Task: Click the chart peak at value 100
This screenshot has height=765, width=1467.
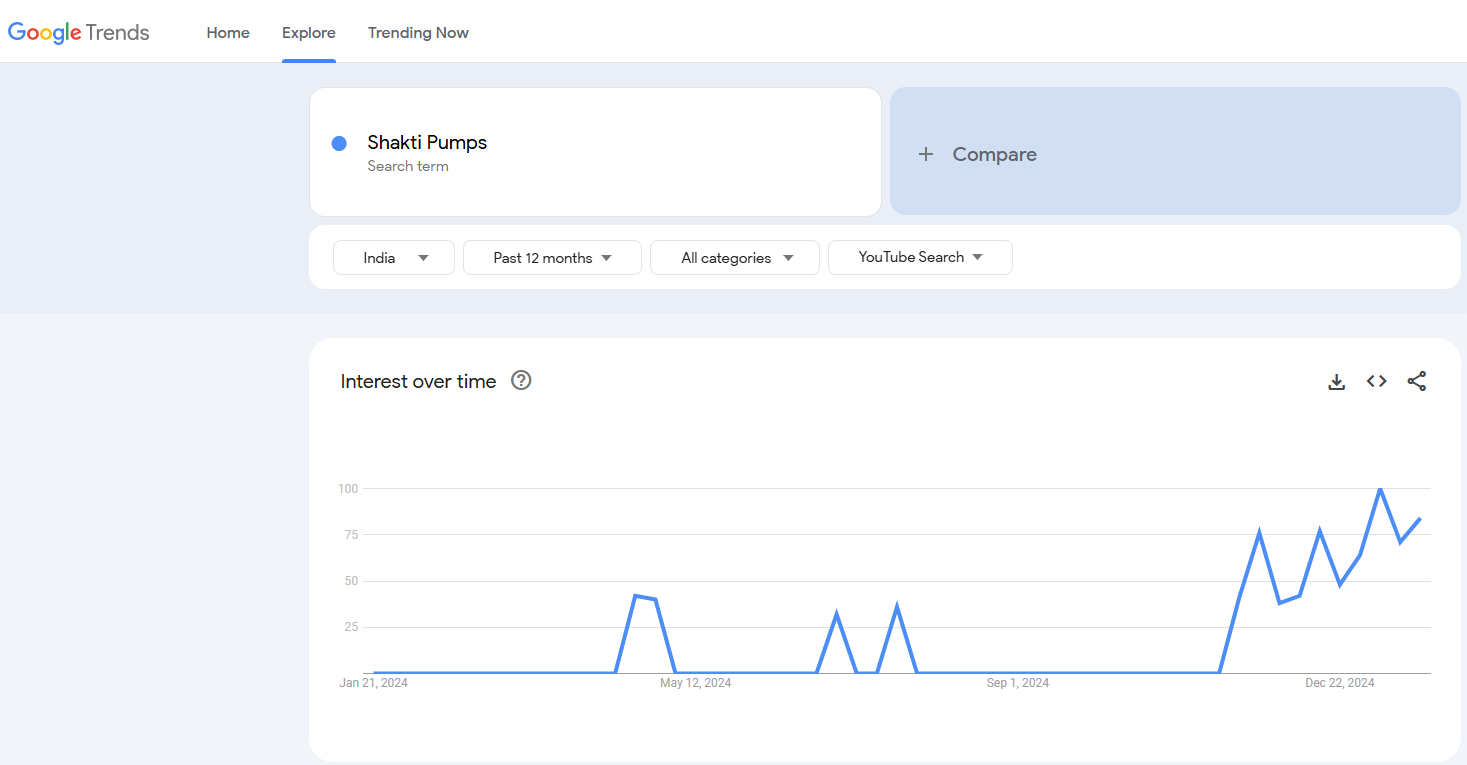Action: (1380, 489)
